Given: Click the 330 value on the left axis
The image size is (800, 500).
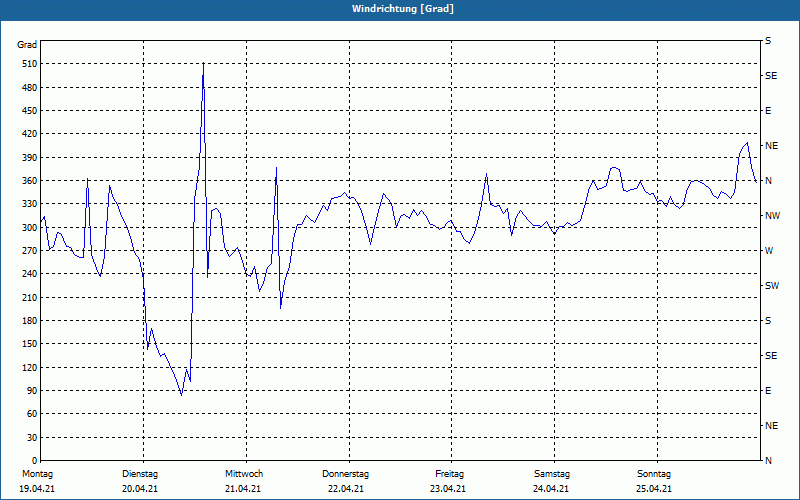Looking at the screenshot, I should pyautogui.click(x=30, y=204).
